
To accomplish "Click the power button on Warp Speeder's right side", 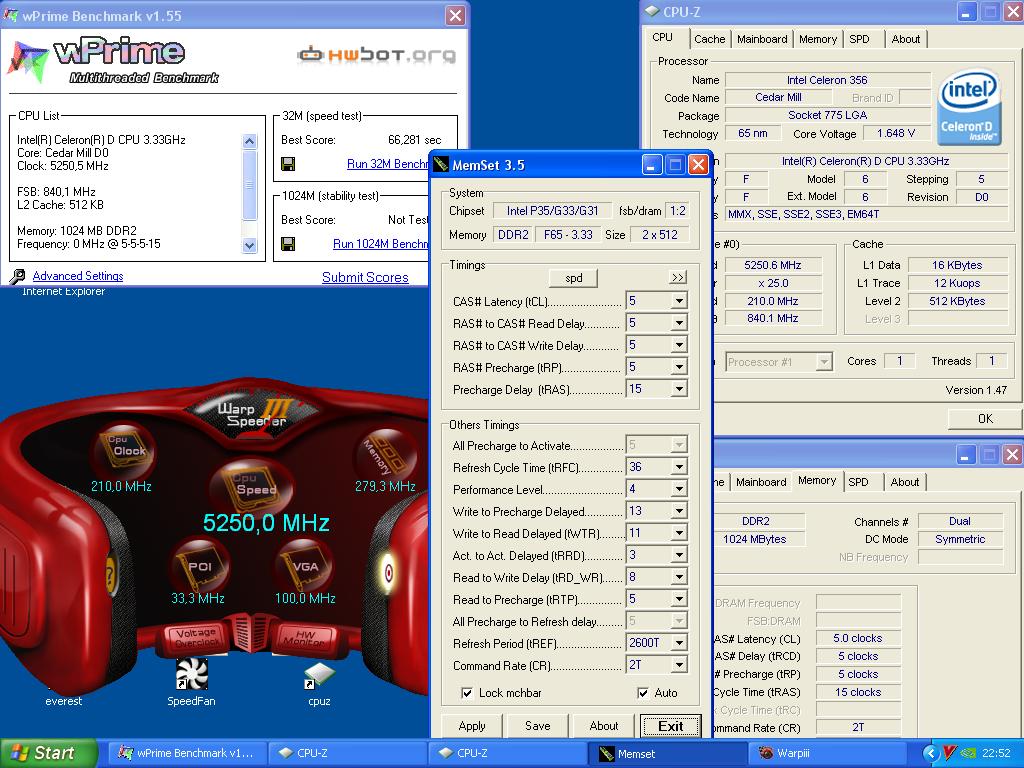I will [388, 572].
